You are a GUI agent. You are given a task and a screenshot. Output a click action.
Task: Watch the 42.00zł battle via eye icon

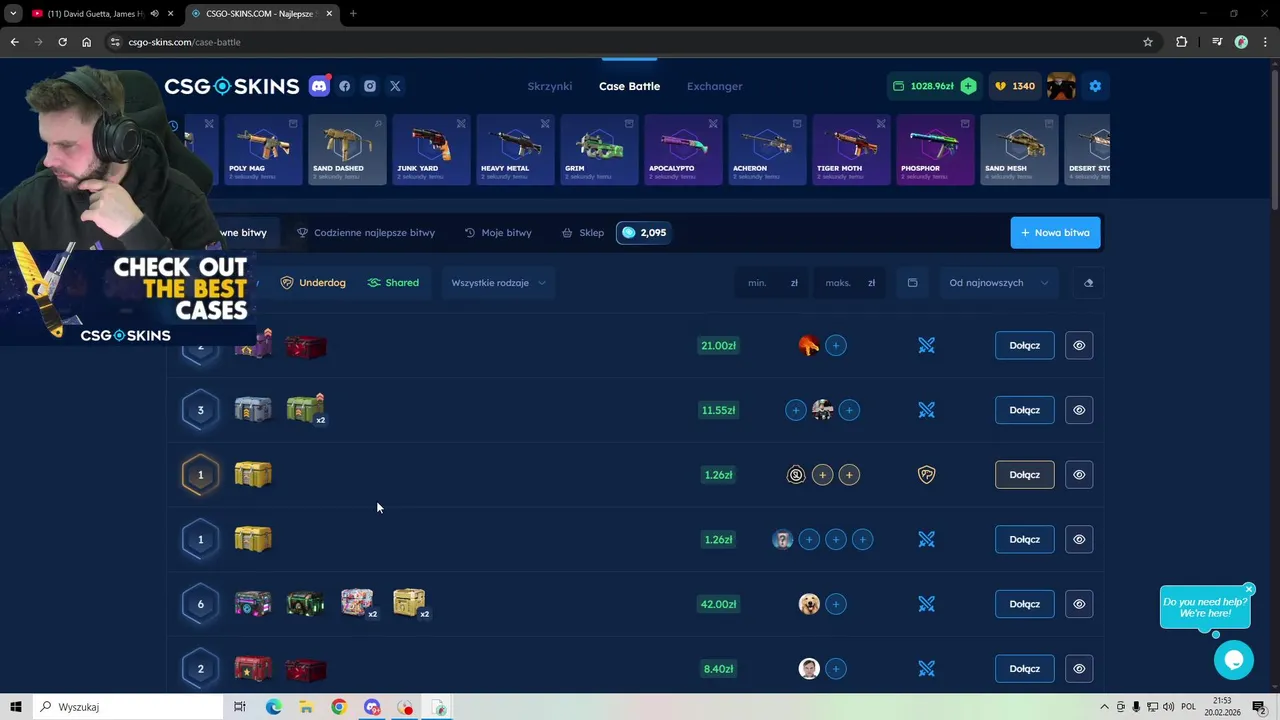point(1079,604)
